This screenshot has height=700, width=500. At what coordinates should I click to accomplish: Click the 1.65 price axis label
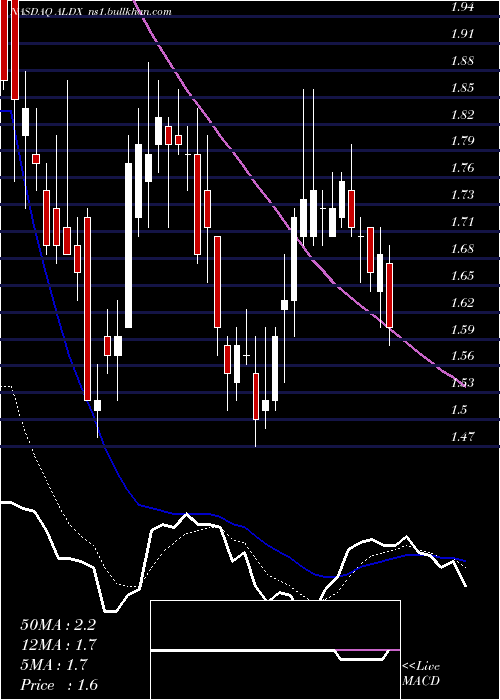[x=463, y=275]
